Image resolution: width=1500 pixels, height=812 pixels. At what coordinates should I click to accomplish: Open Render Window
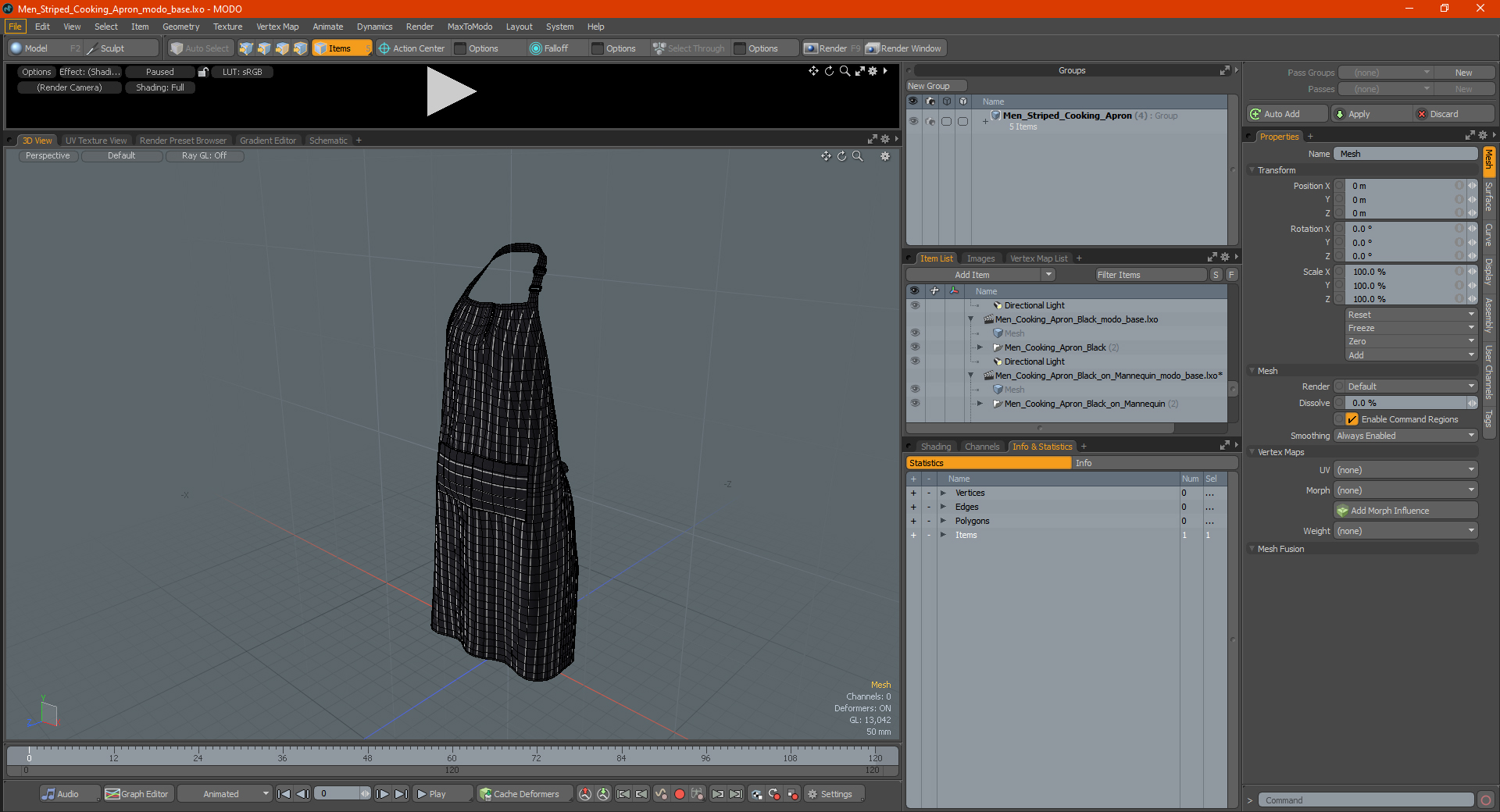[x=904, y=48]
